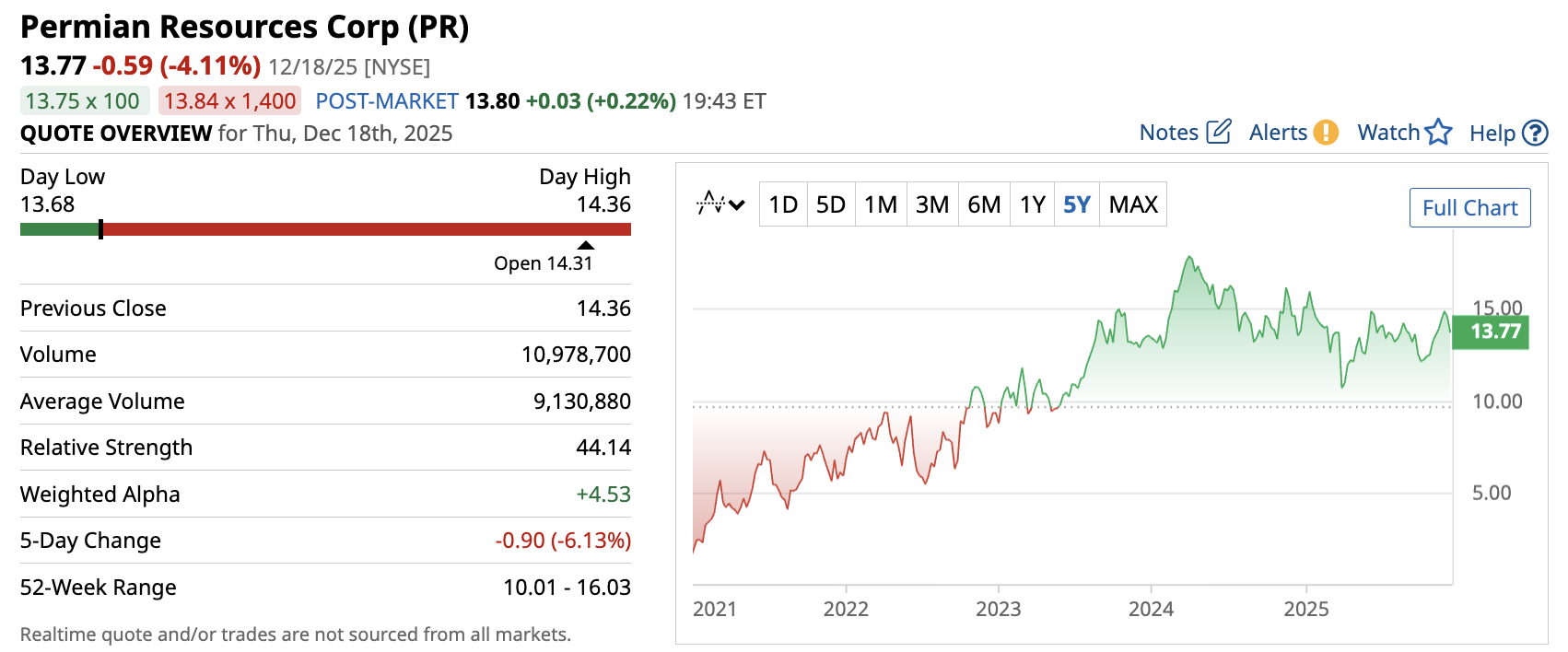Switch chart to 1M range

(x=881, y=204)
